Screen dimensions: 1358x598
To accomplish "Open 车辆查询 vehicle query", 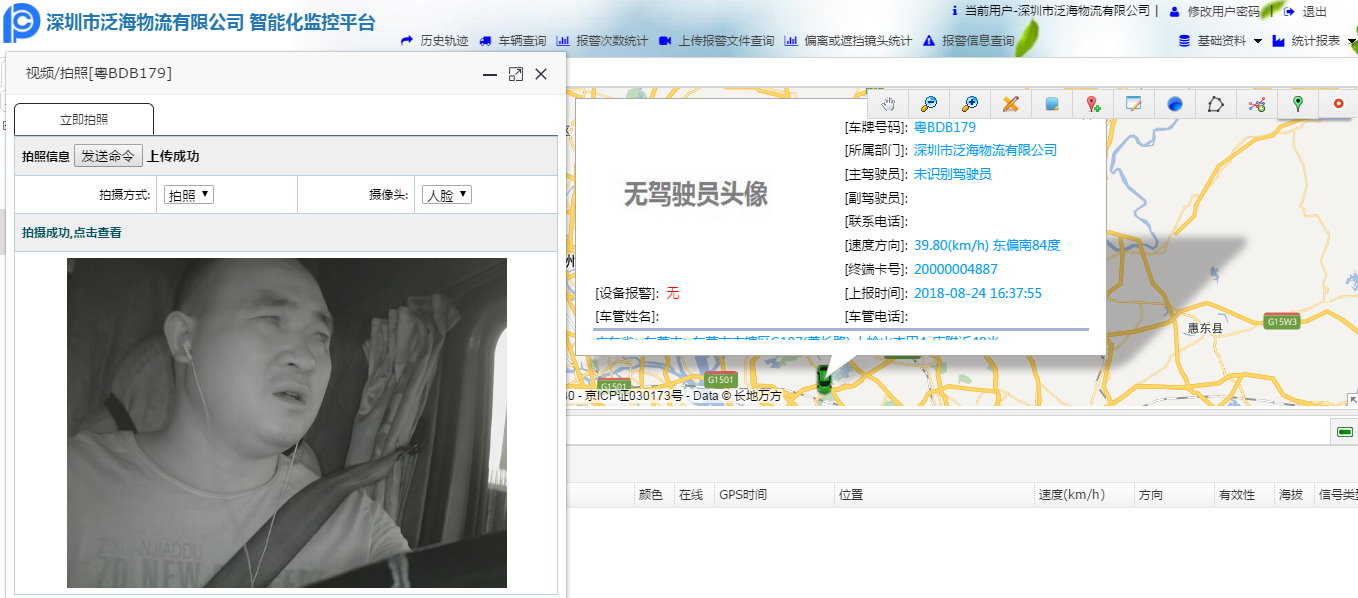I will tap(513, 41).
